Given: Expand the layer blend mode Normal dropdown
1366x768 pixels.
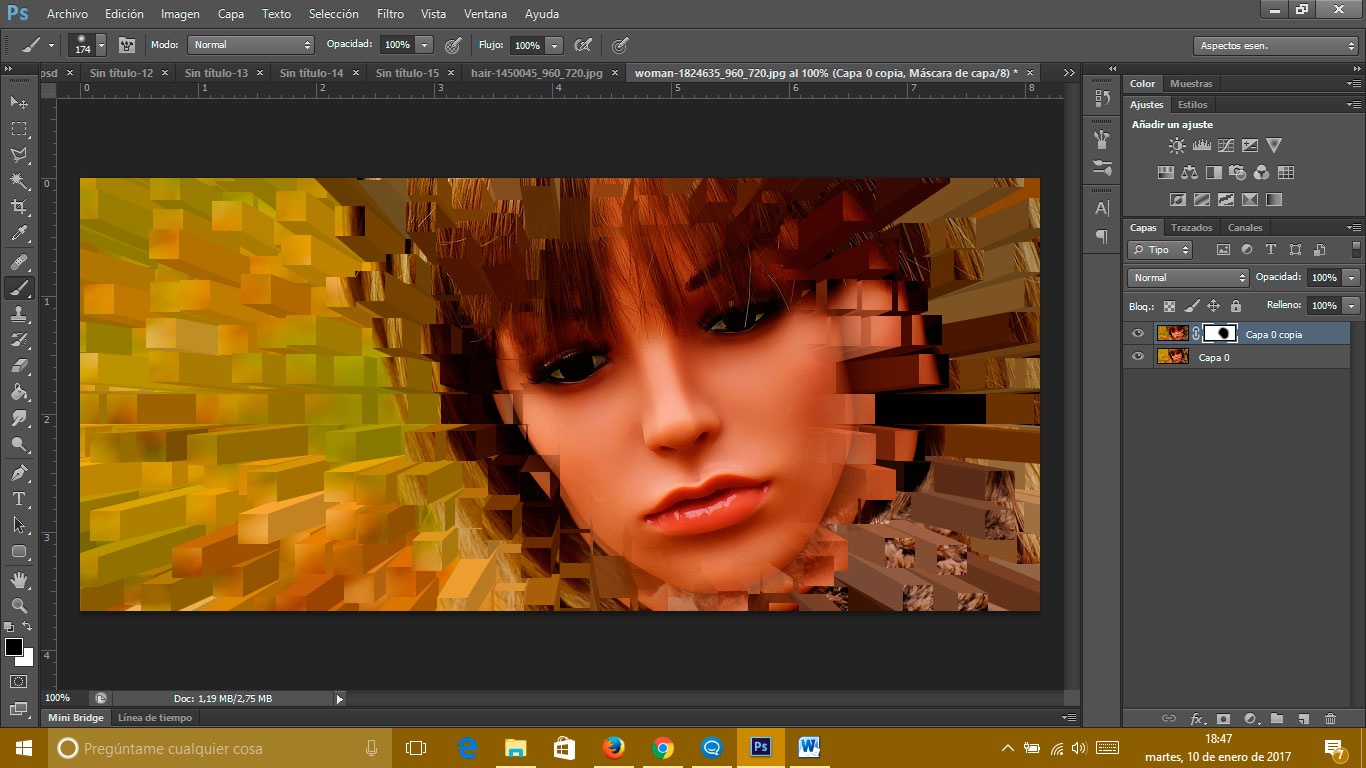Looking at the screenshot, I should pos(1188,278).
